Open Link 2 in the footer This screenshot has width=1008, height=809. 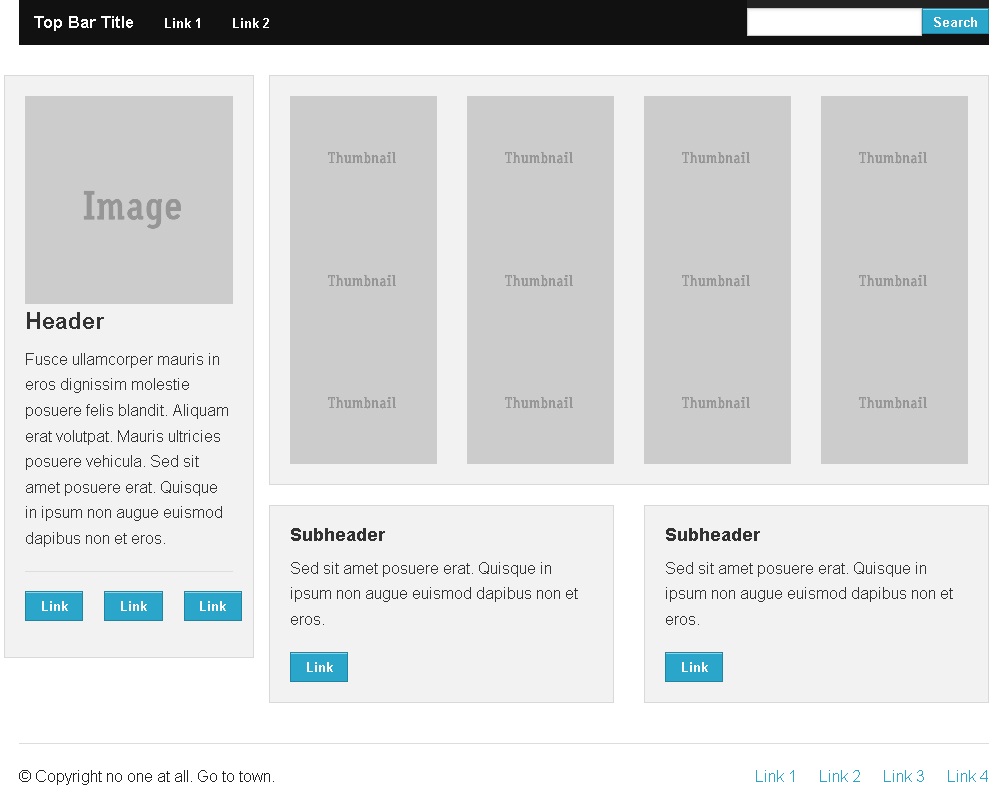click(x=839, y=776)
